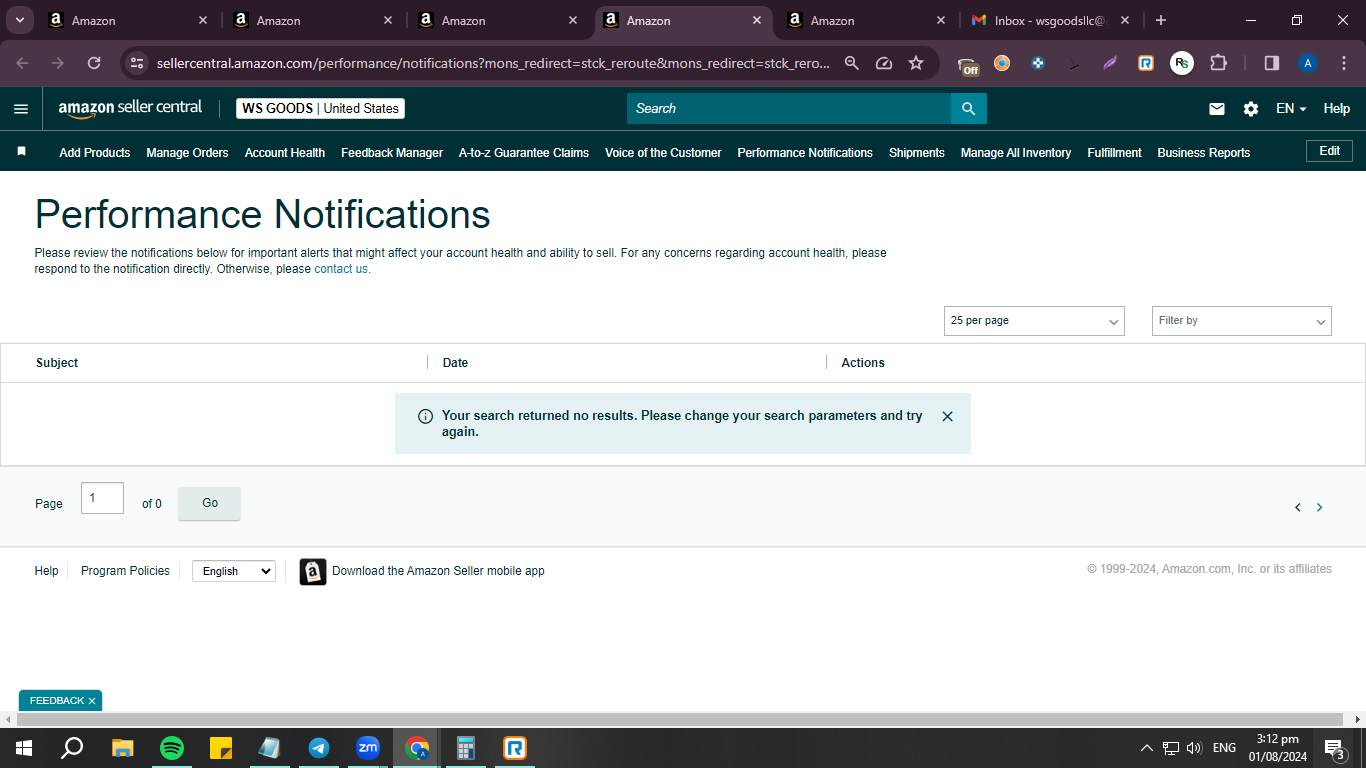This screenshot has width=1366, height=768.
Task: Open the Chrome profile avatar A
Action: [x=1308, y=63]
